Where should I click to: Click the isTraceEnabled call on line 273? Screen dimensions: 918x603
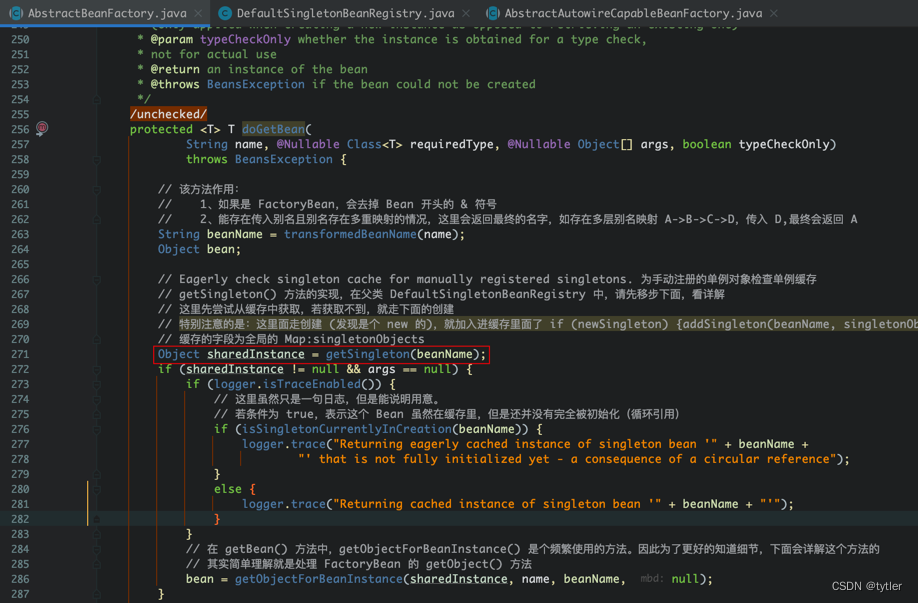coord(311,384)
